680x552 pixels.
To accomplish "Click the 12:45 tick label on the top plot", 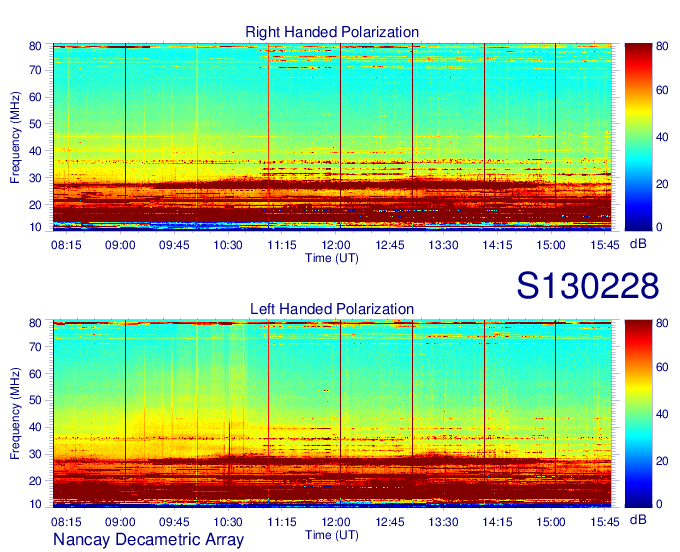I will [x=390, y=245].
